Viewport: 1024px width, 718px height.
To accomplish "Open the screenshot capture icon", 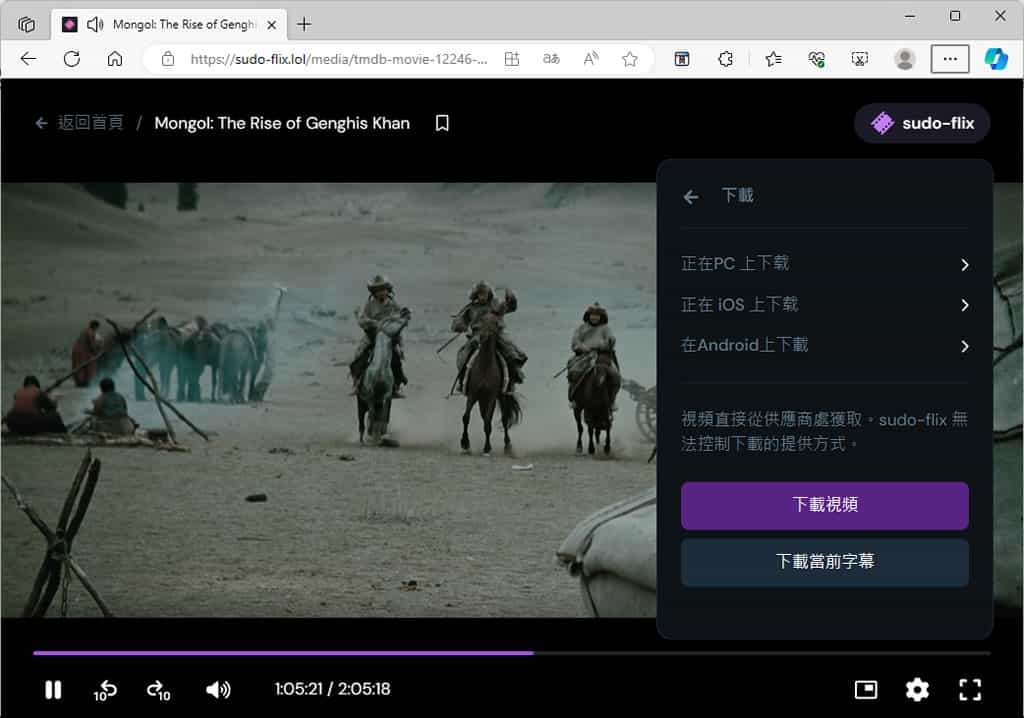I will point(860,59).
